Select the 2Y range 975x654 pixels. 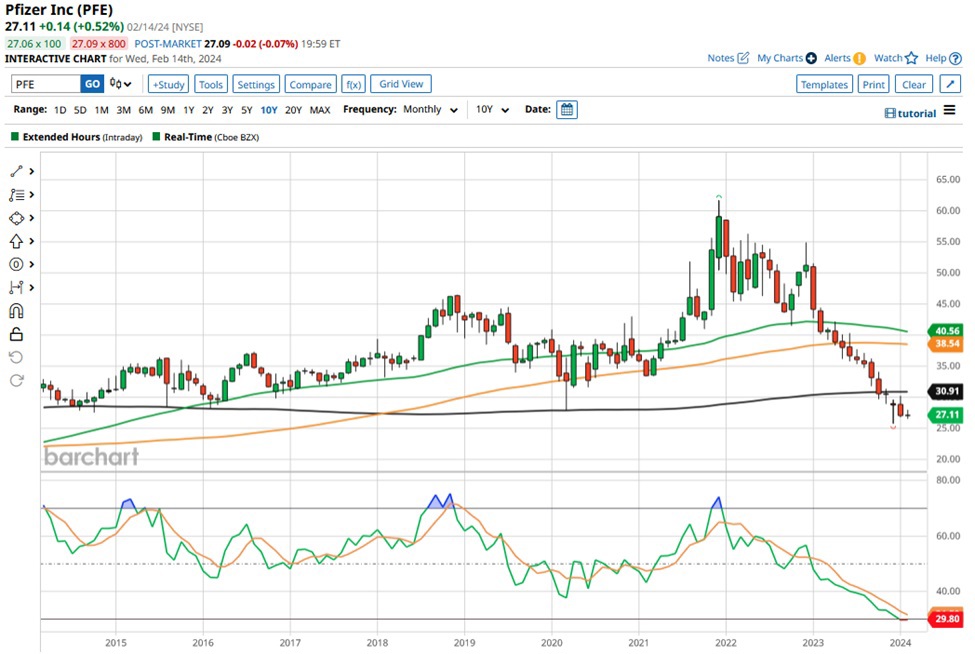point(208,110)
